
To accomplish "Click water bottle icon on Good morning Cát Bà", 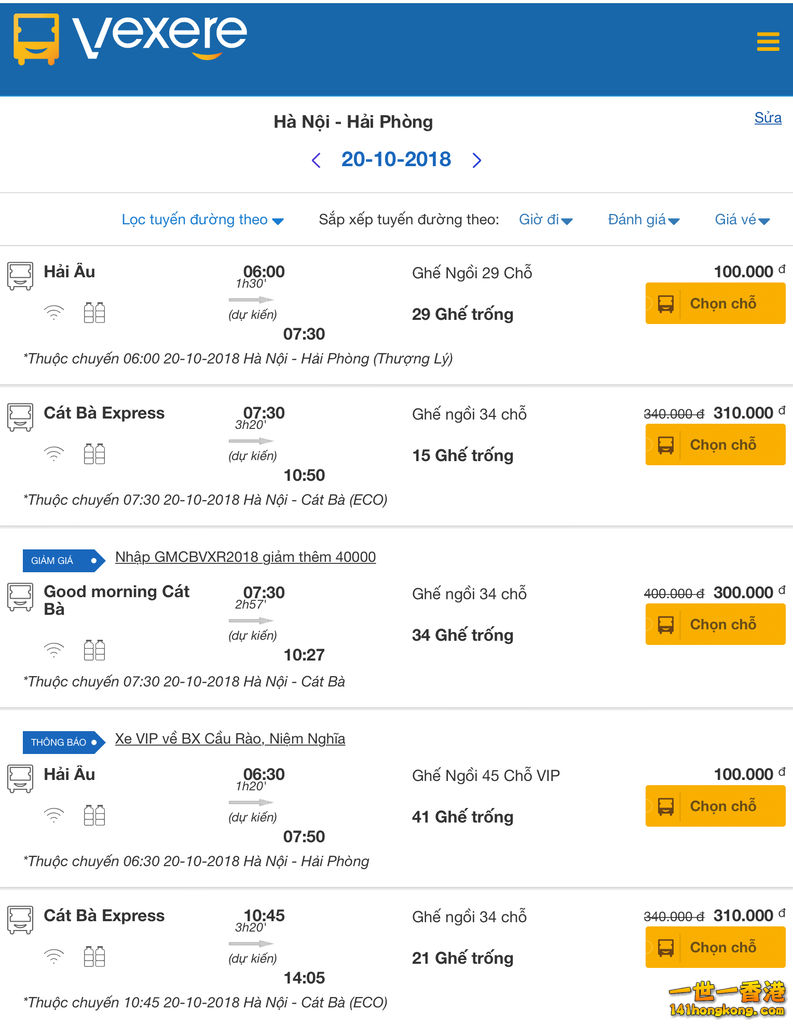I will [94, 651].
